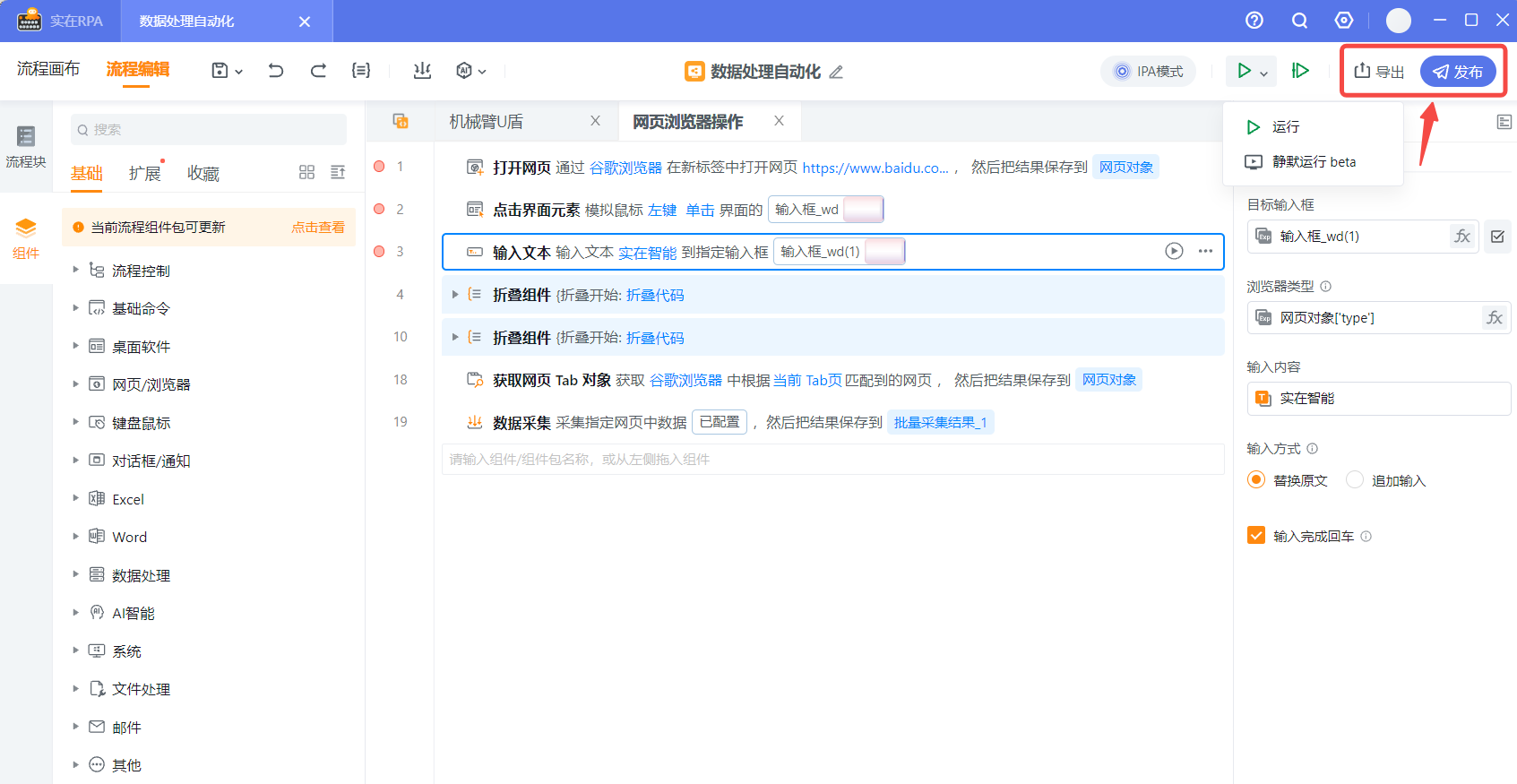Click the undo arrow in toolbar
This screenshot has width=1517, height=784.
click(x=276, y=71)
